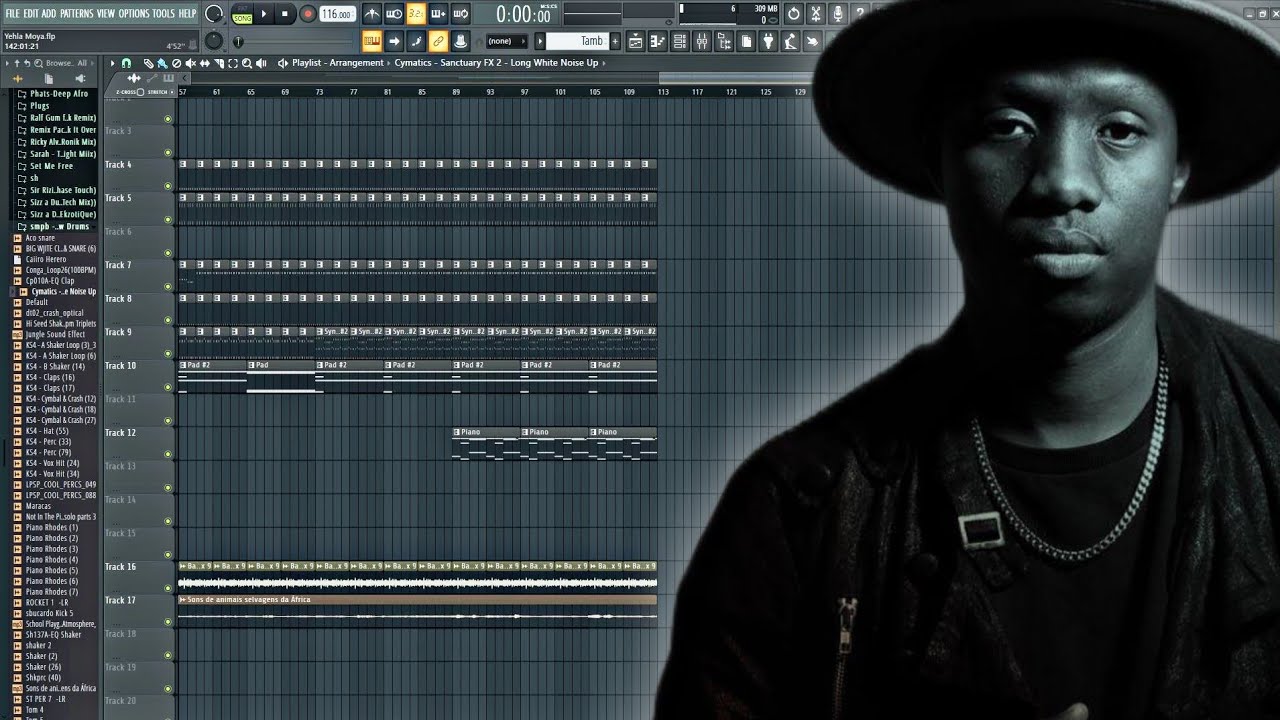Click the 116.000 tempo field
The width and height of the screenshot is (1280, 720).
tap(337, 14)
